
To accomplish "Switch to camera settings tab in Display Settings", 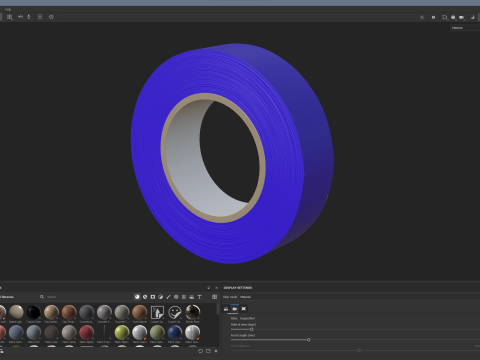I will 235,309.
